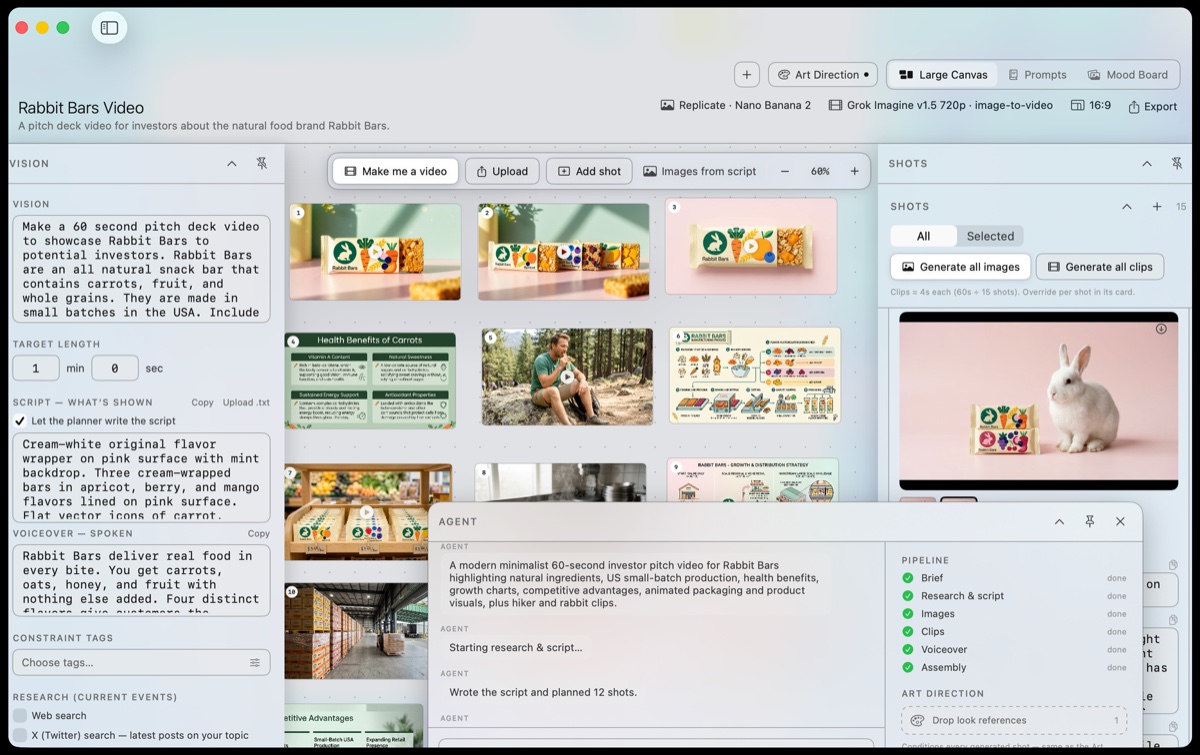1200x755 pixels.
Task: Edit the target length minutes field
Action: coord(36,368)
